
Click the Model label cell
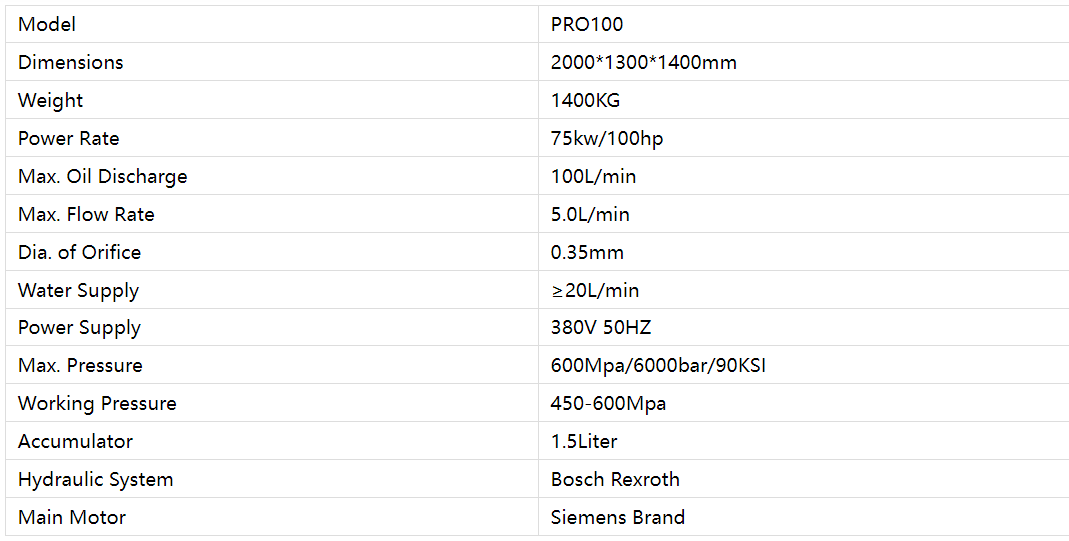click(x=47, y=24)
